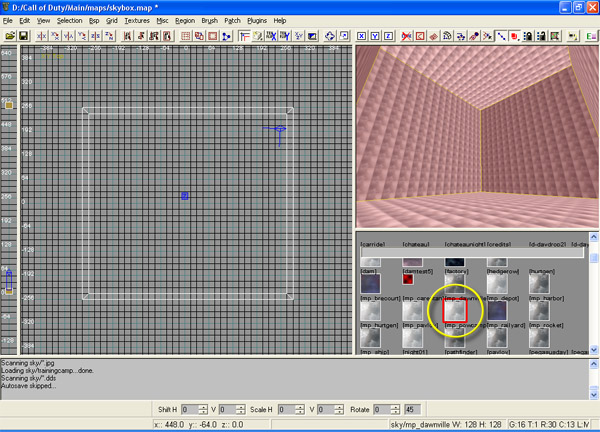Toggle the Z scale lock button
The height and width of the screenshot is (432, 600).
click(388, 36)
